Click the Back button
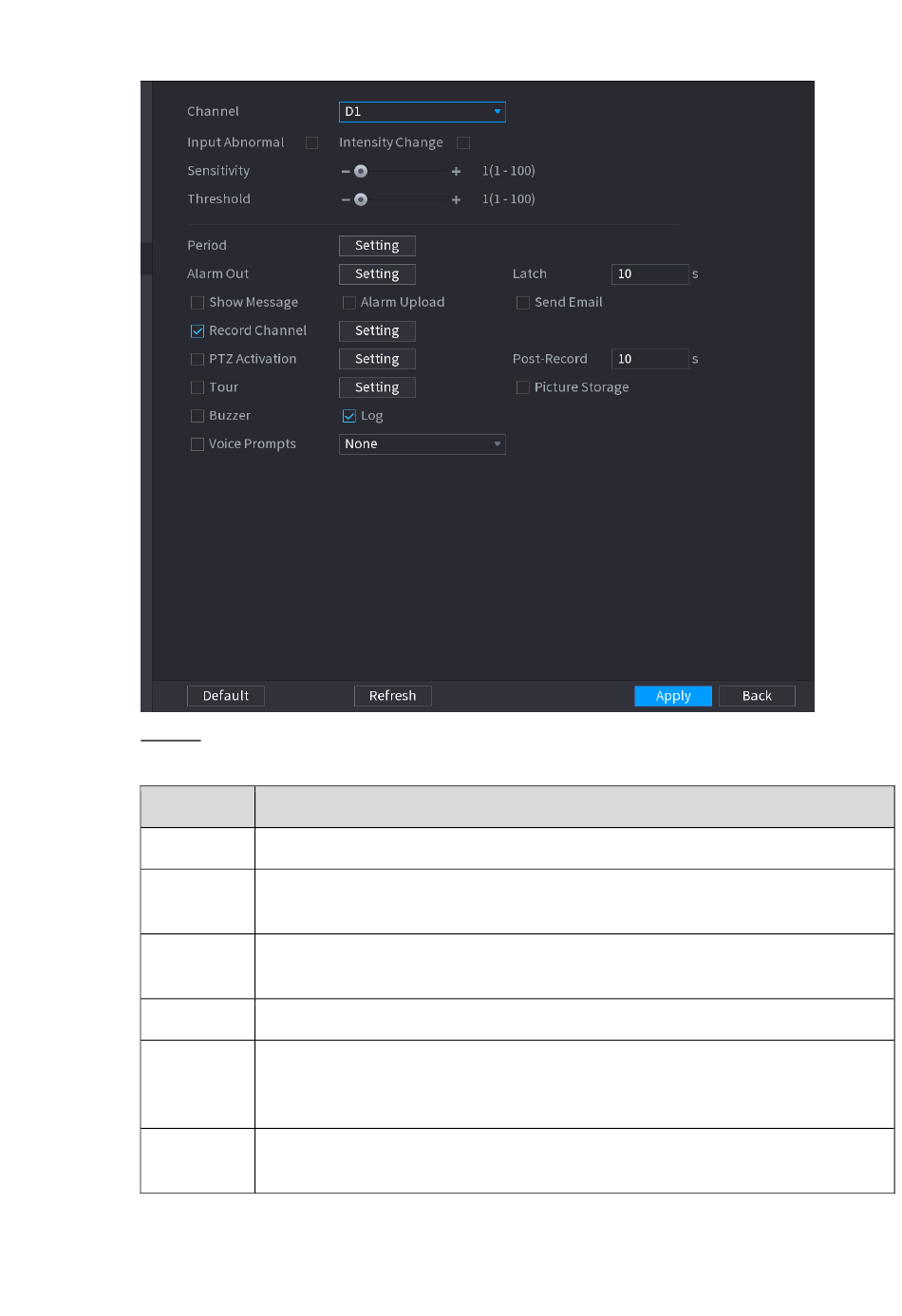The width and height of the screenshot is (902, 1316). (757, 696)
